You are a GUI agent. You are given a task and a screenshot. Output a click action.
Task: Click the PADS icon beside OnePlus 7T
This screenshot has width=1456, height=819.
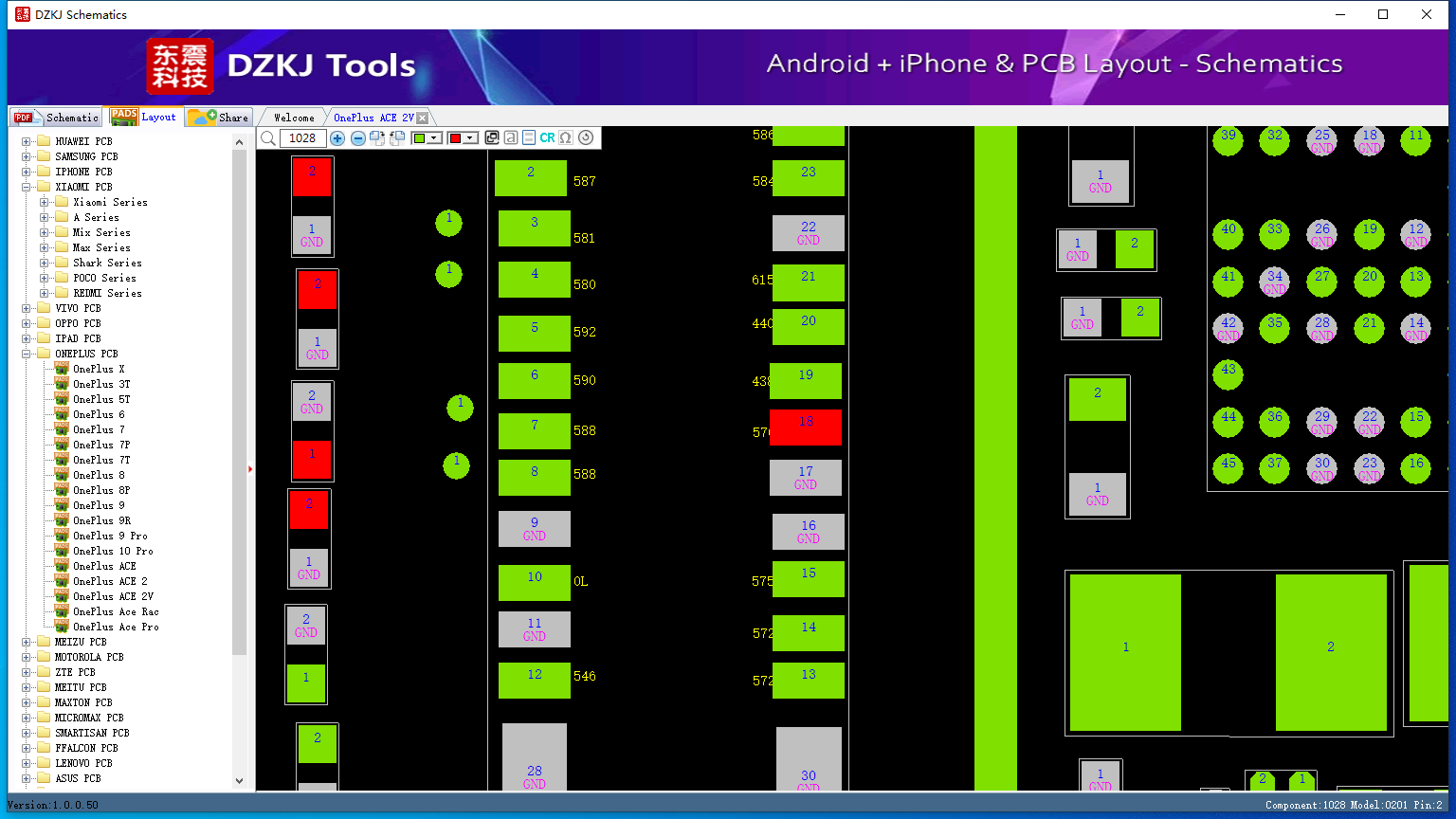(62, 460)
